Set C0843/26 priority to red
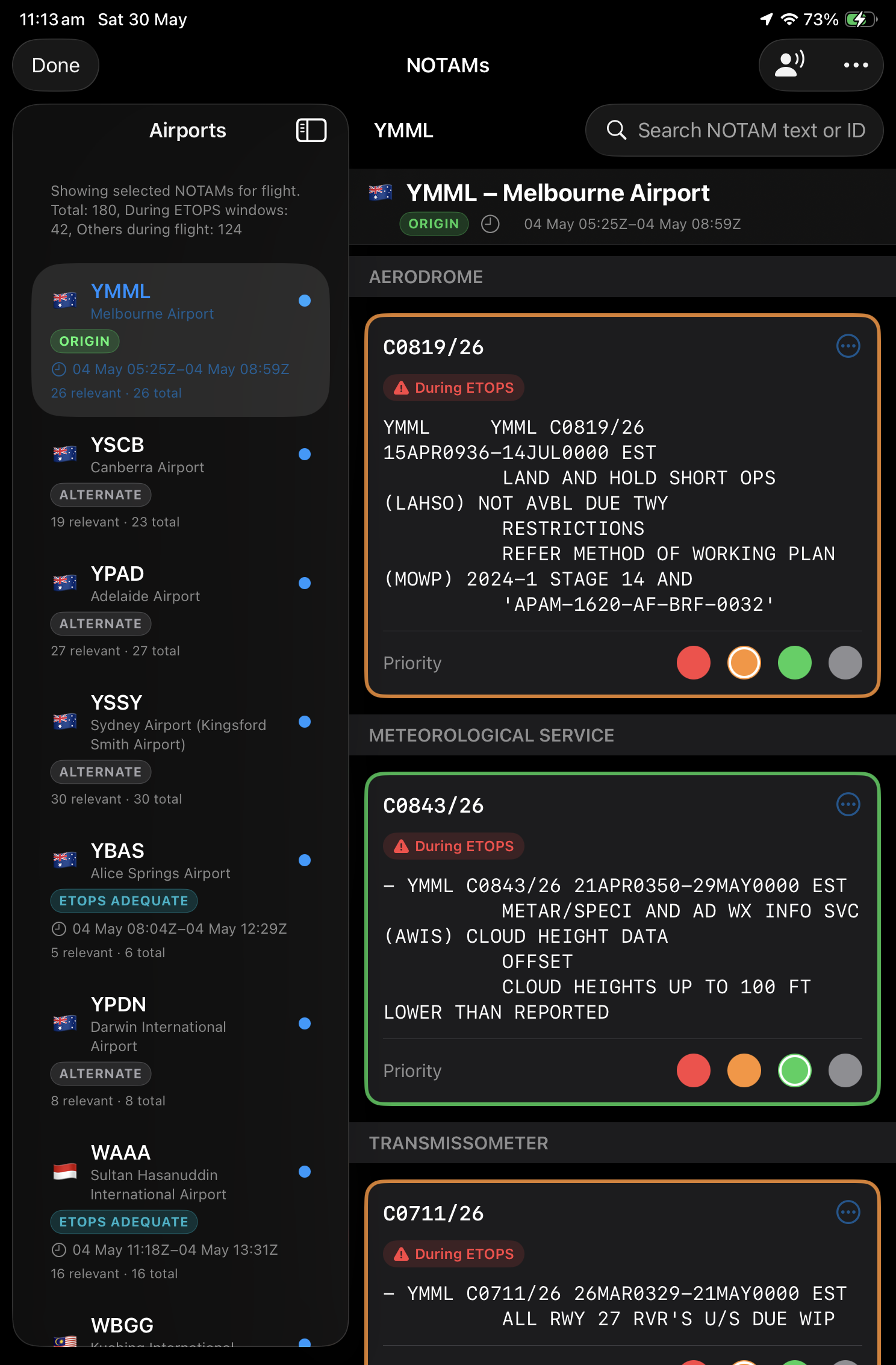 pos(694,1070)
